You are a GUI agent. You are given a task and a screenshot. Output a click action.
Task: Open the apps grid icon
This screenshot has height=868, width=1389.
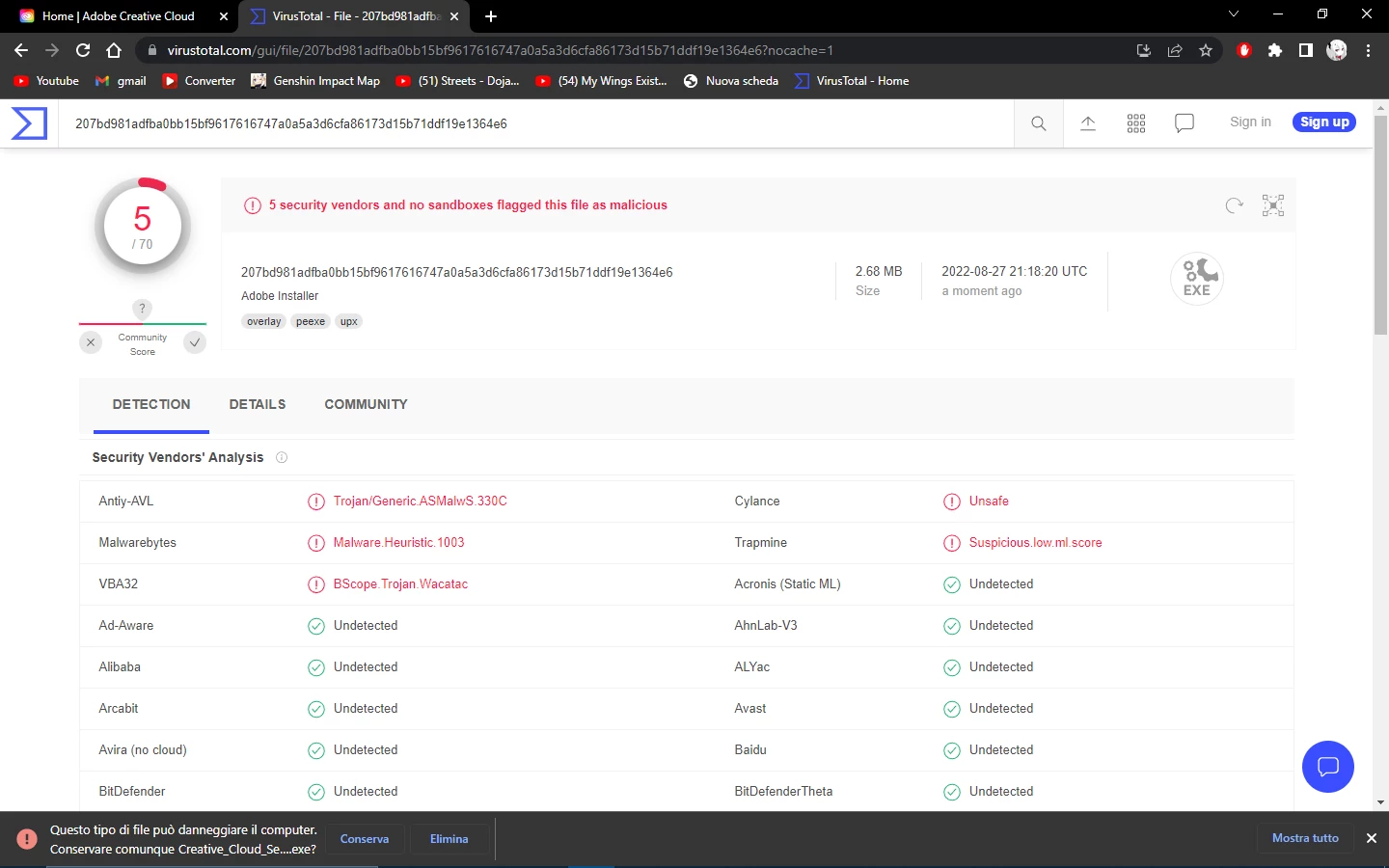tap(1136, 123)
